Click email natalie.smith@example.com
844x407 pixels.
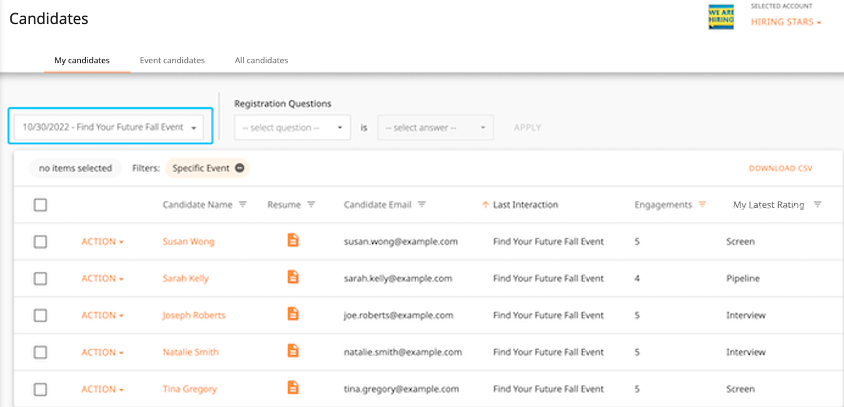click(403, 352)
